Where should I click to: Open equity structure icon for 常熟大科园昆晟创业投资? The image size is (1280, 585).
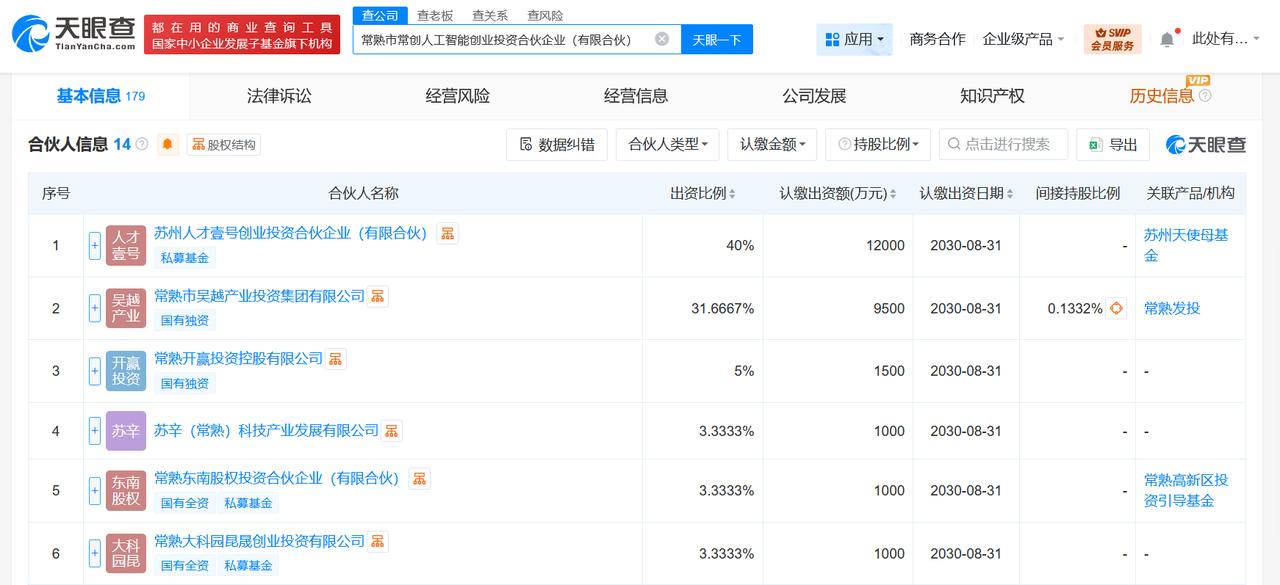pos(377,541)
